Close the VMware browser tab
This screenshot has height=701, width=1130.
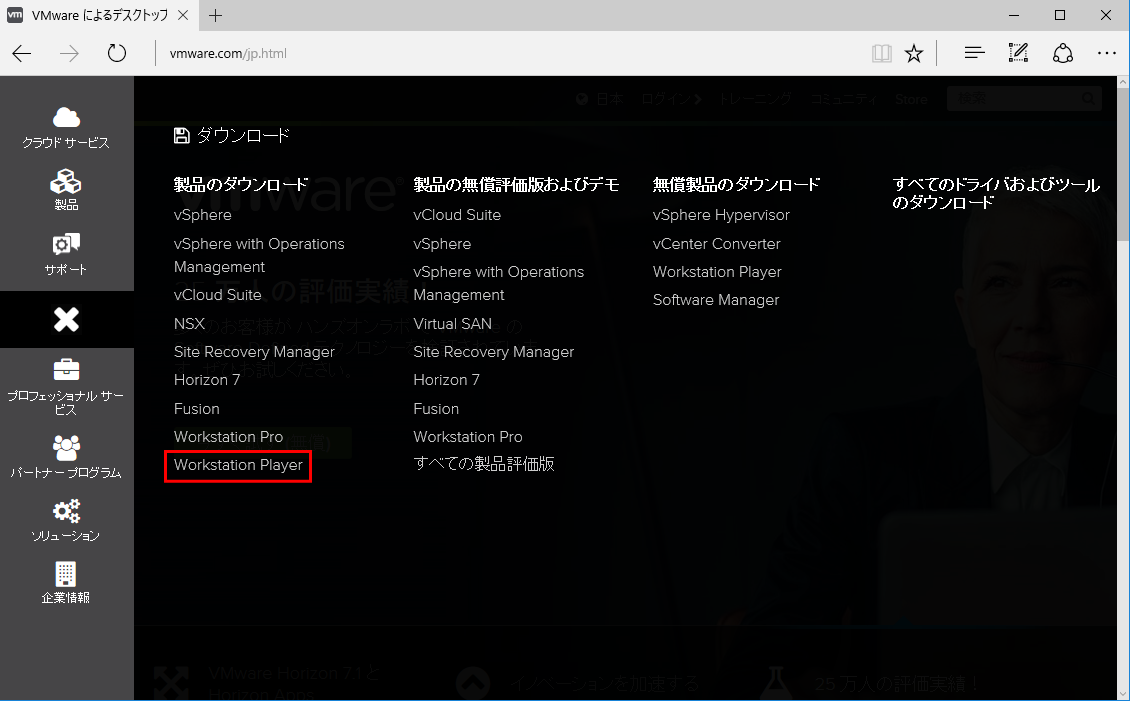click(184, 15)
